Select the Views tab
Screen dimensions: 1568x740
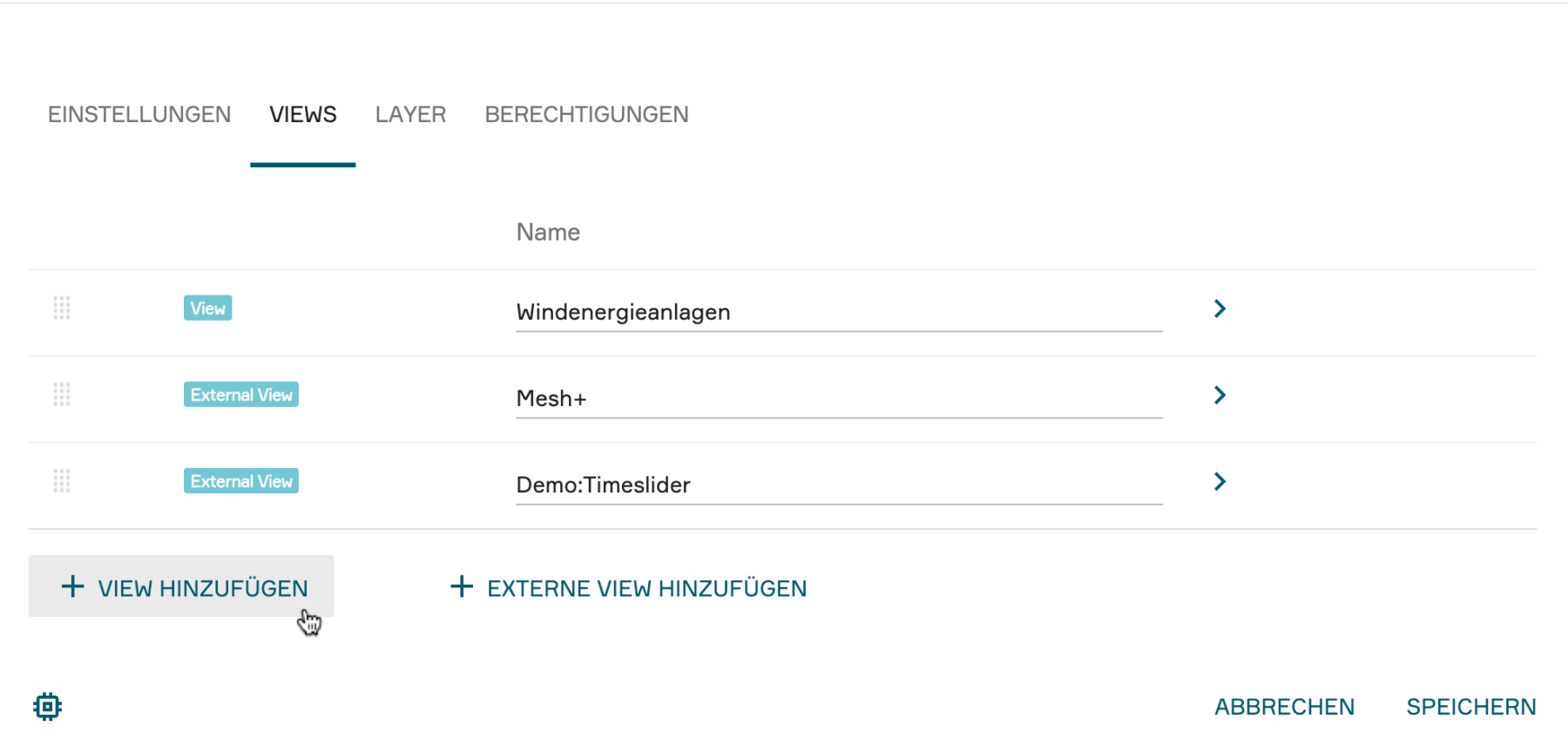coord(302,114)
